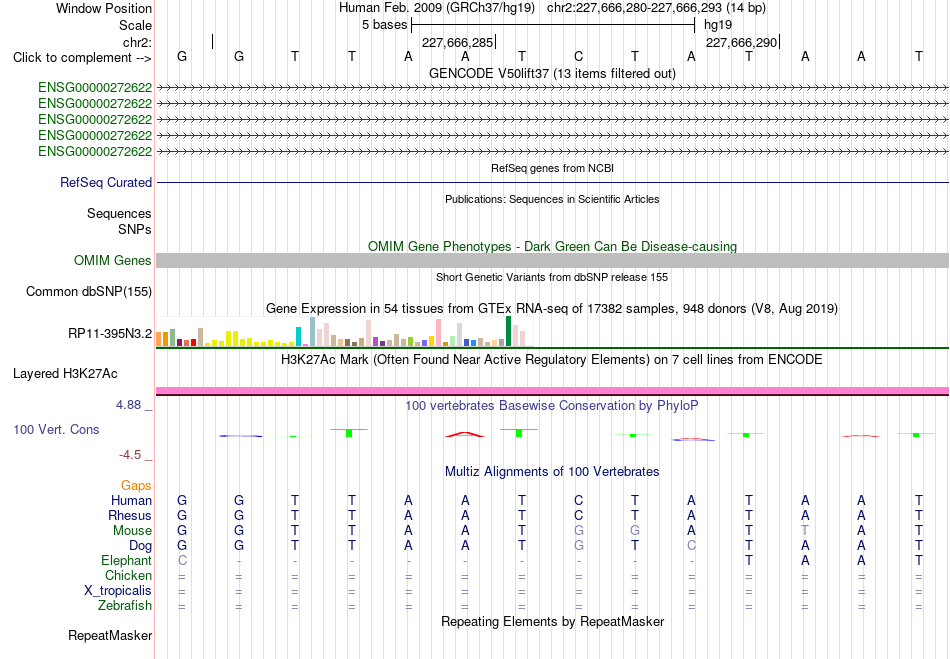
Task: Click the OMIM Genes side label
Action: point(113,260)
